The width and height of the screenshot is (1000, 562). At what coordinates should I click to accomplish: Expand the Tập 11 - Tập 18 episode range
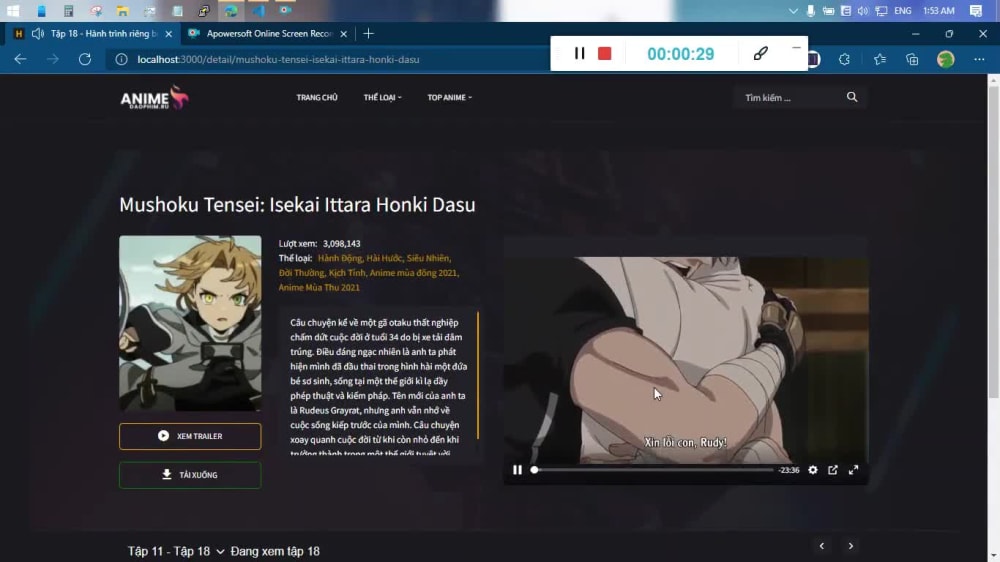pos(176,551)
